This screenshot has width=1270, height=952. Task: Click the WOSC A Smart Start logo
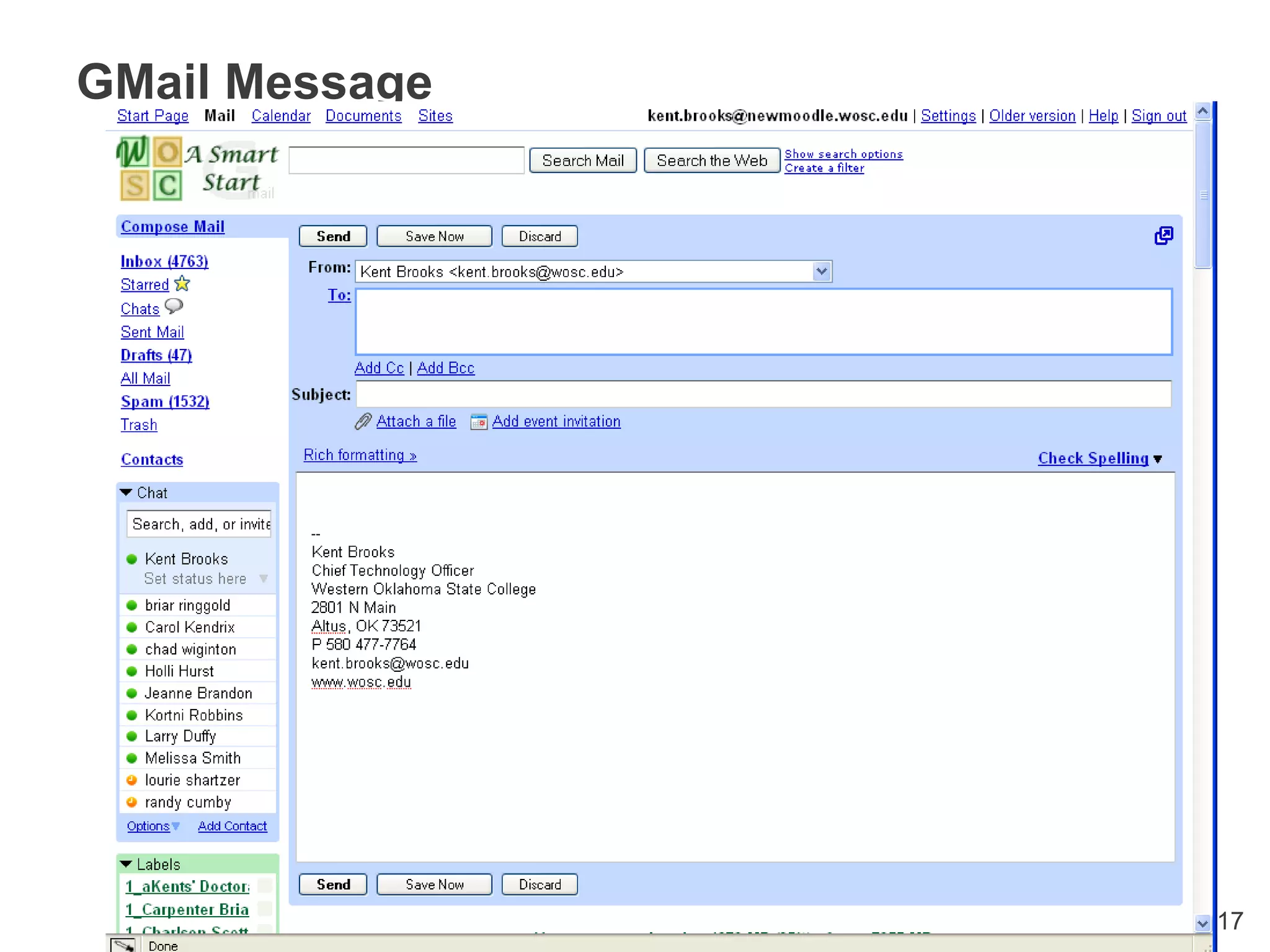197,169
